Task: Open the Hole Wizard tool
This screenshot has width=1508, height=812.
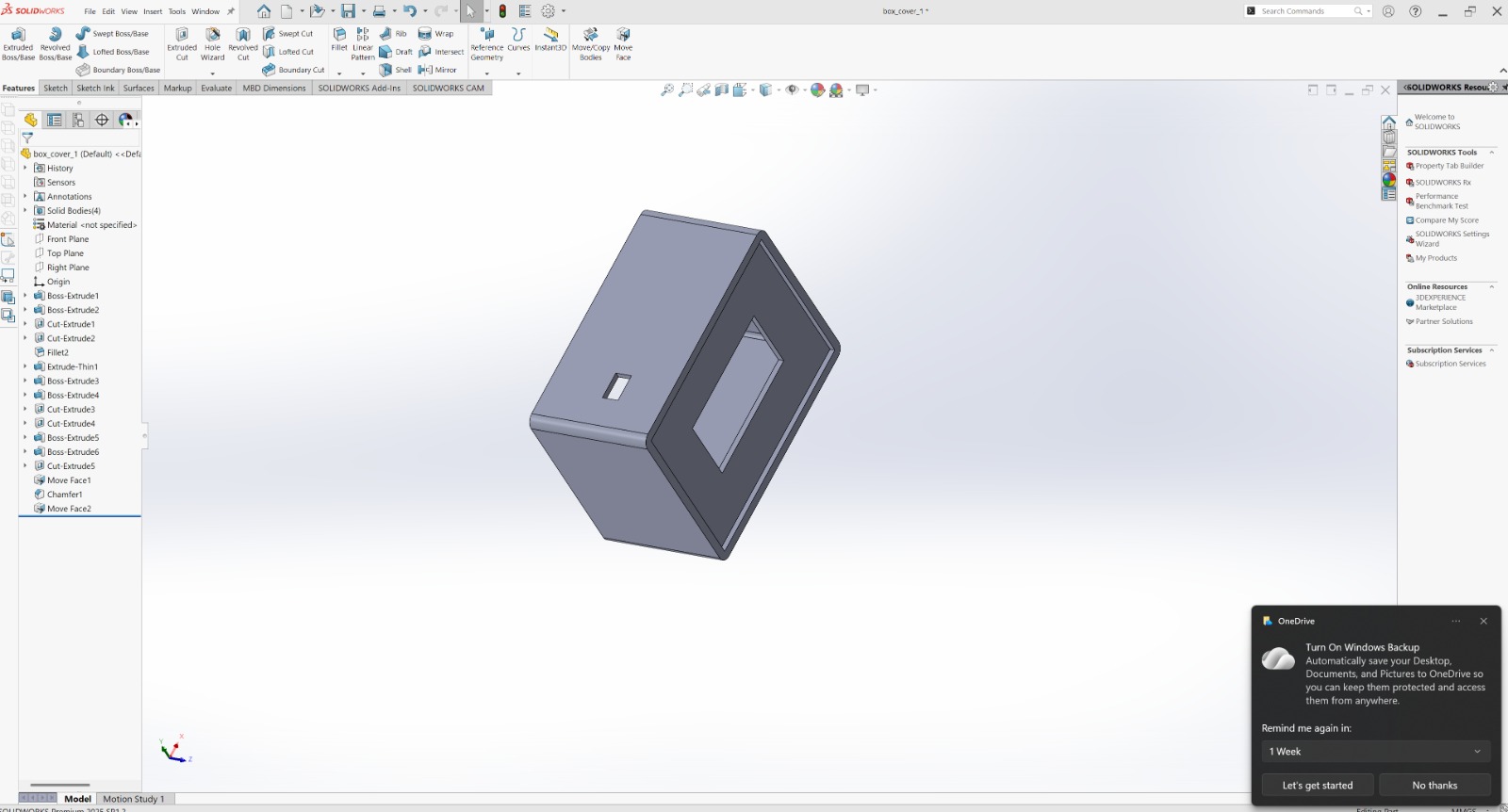Action: point(212,44)
